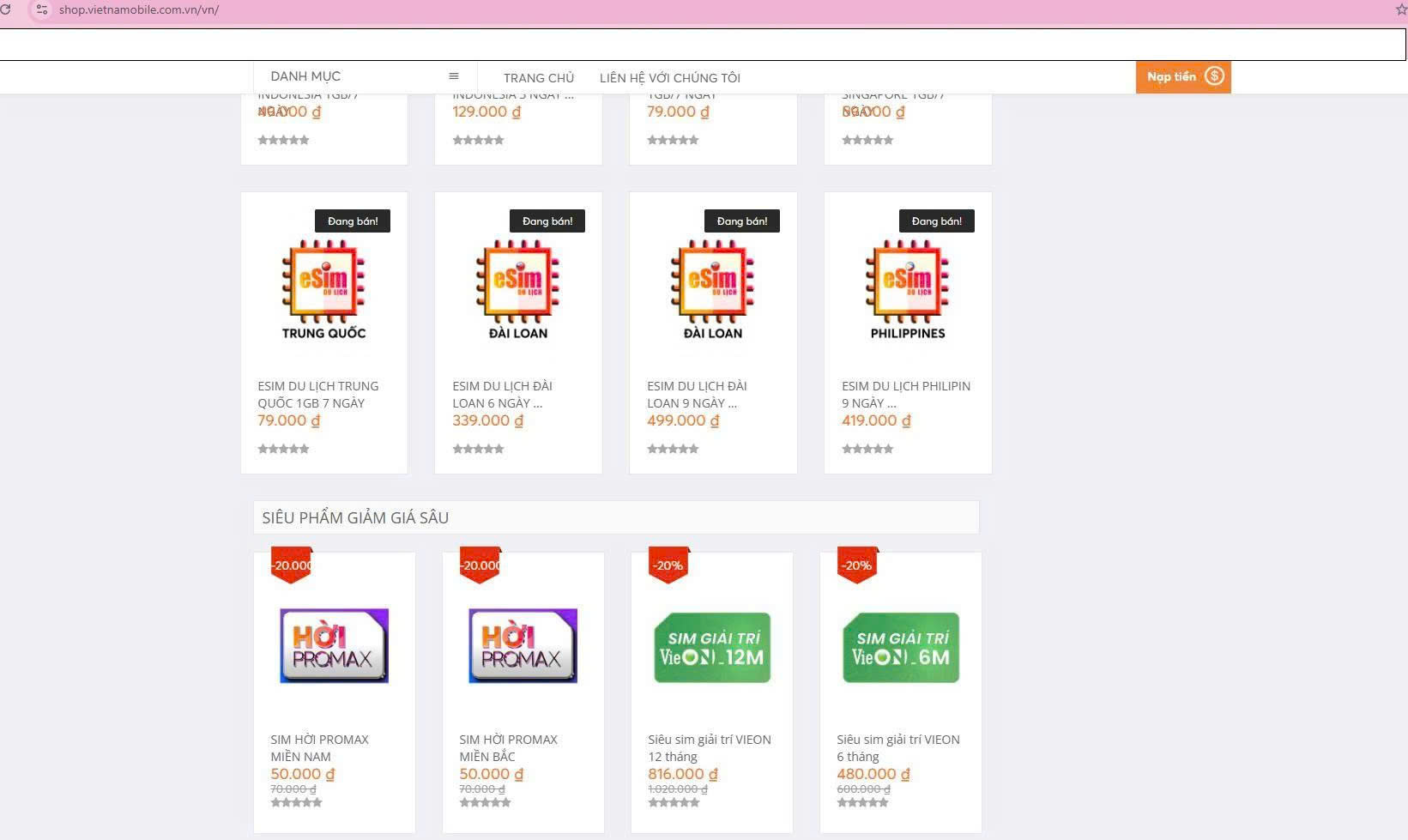Click the top-row price 129.000 đ

click(486, 112)
